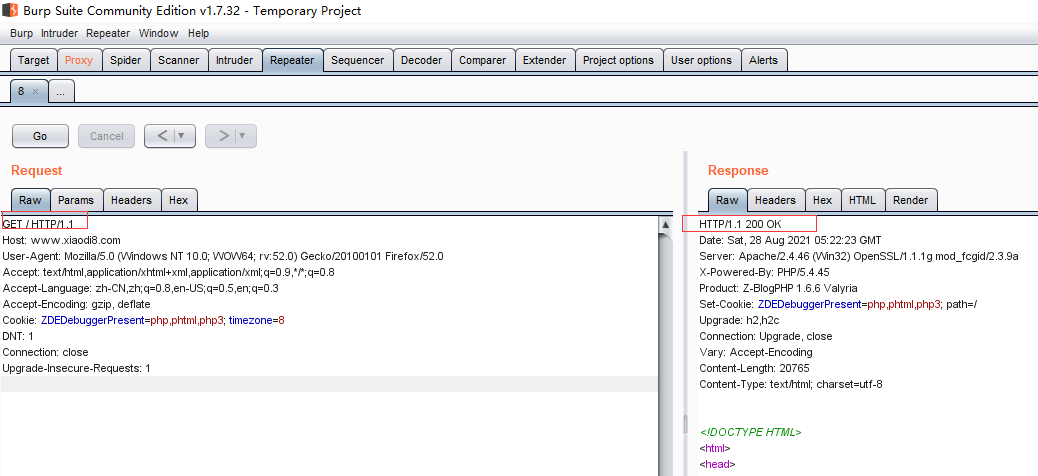Open a new repeater tab with the ... tab
Screen dimensions: 1038x476
coord(61,92)
